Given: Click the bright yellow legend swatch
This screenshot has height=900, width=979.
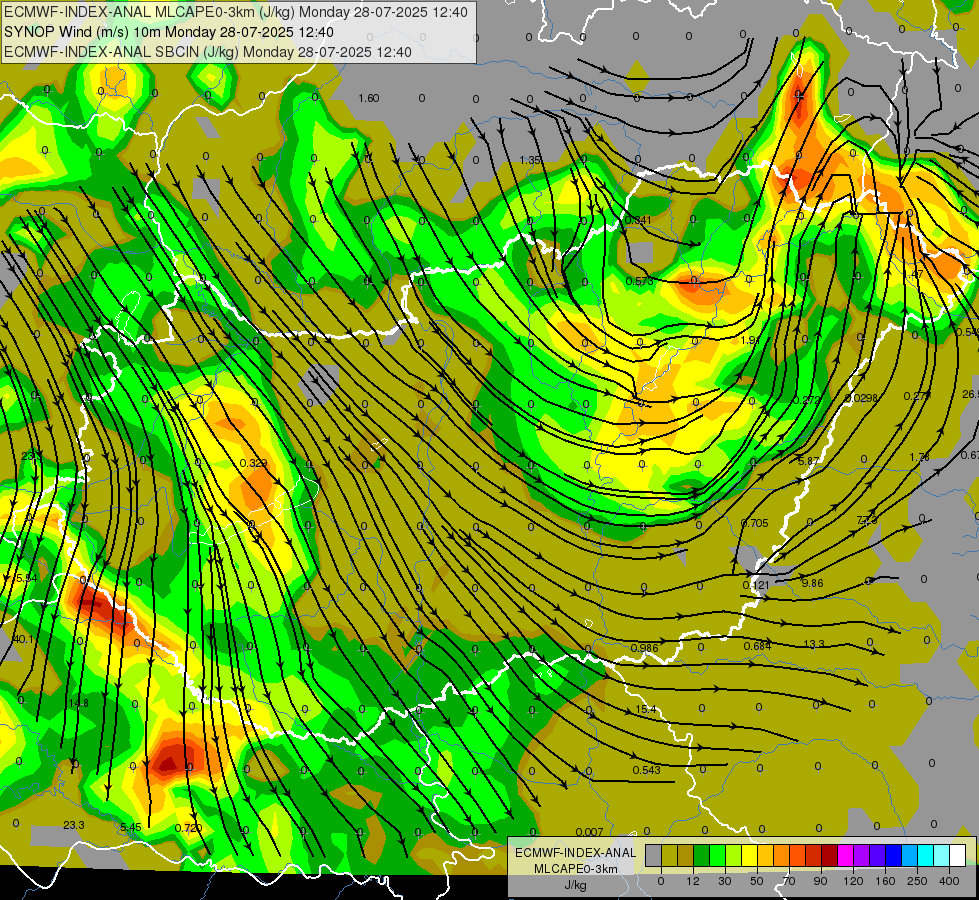Looking at the screenshot, I should (x=749, y=856).
